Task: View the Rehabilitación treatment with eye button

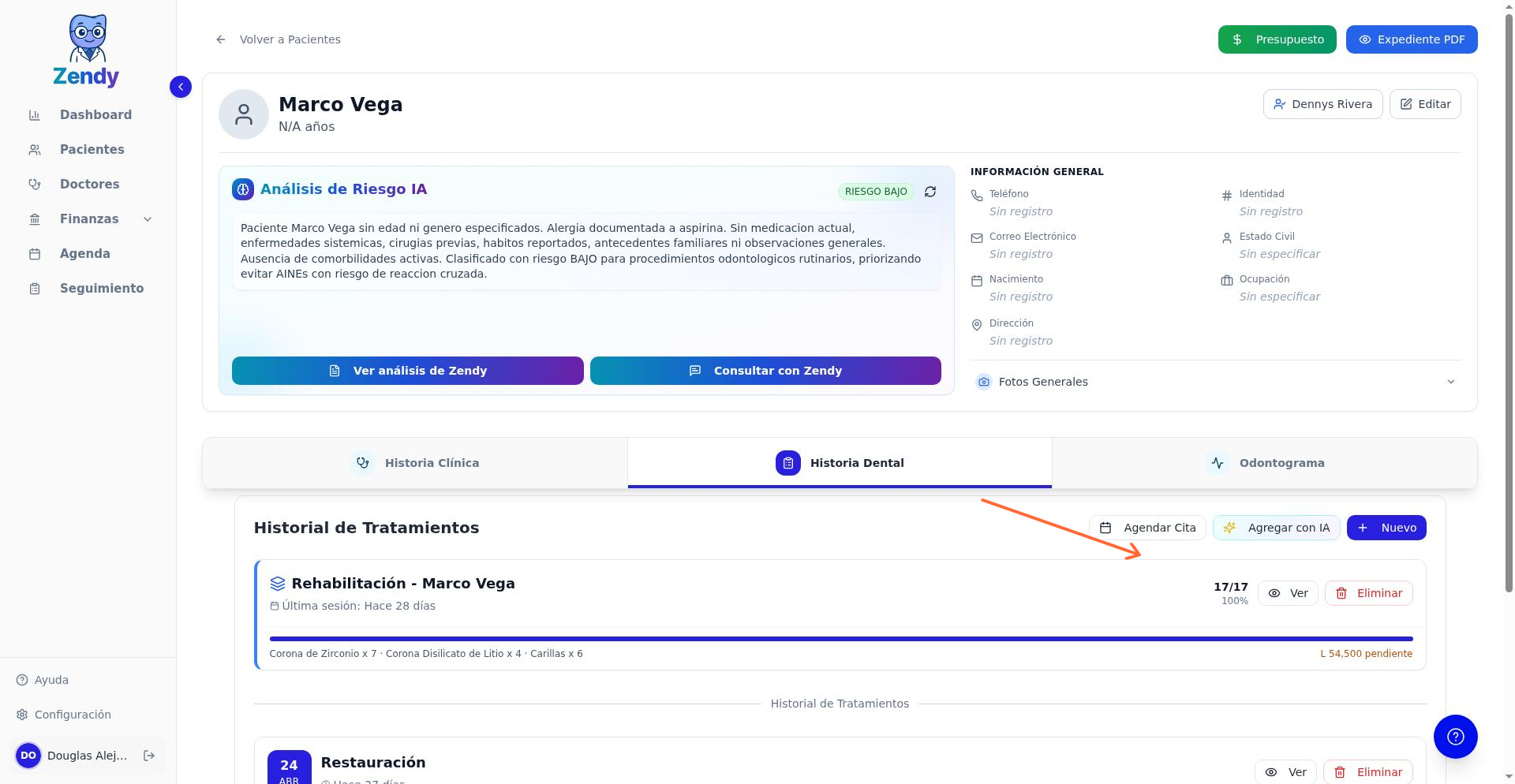Action: 1288,593
